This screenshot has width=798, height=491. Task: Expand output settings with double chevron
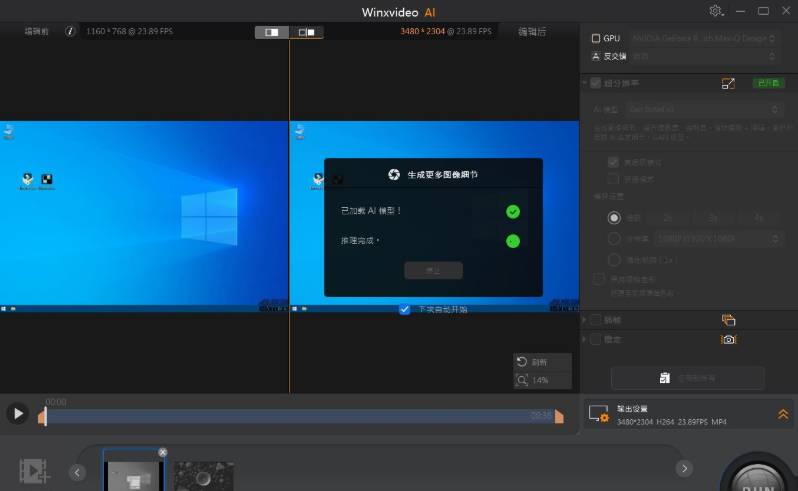click(x=783, y=414)
